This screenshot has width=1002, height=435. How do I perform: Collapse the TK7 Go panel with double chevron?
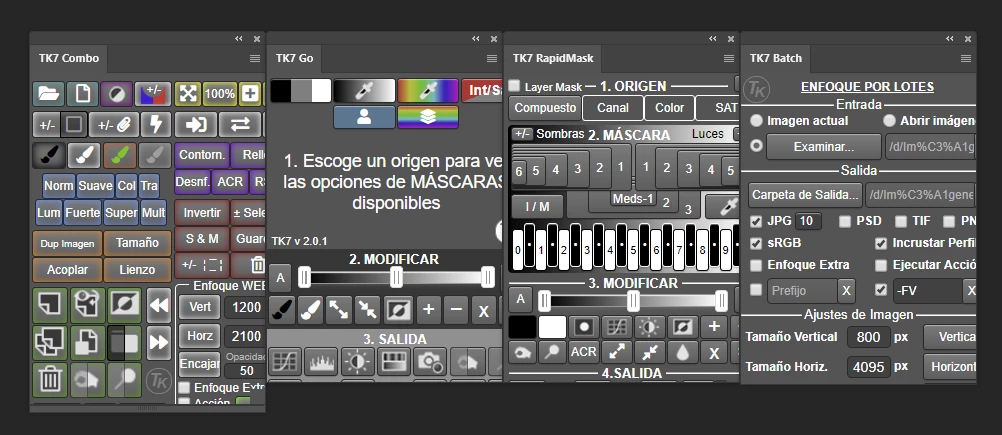(476, 39)
